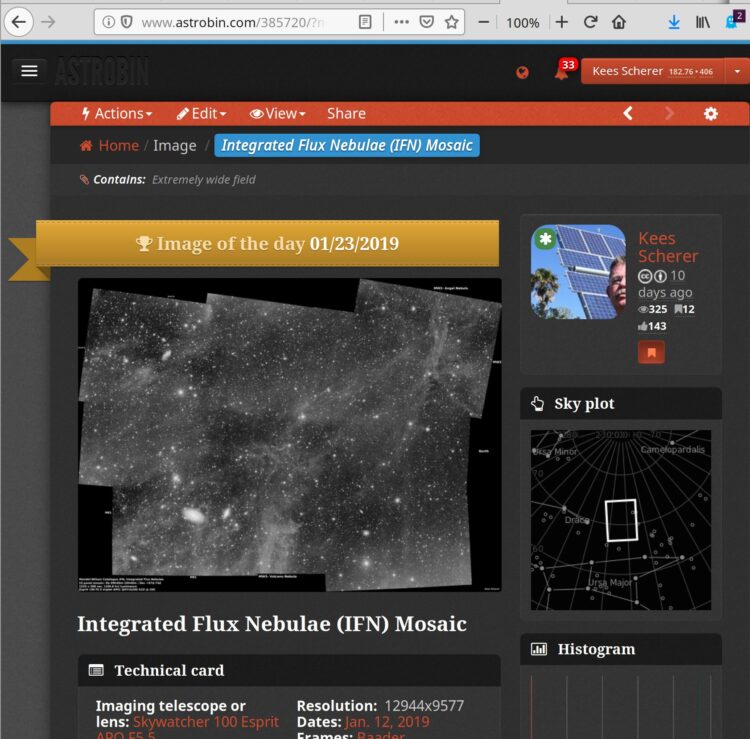Click the browser forward arrow

[48, 22]
